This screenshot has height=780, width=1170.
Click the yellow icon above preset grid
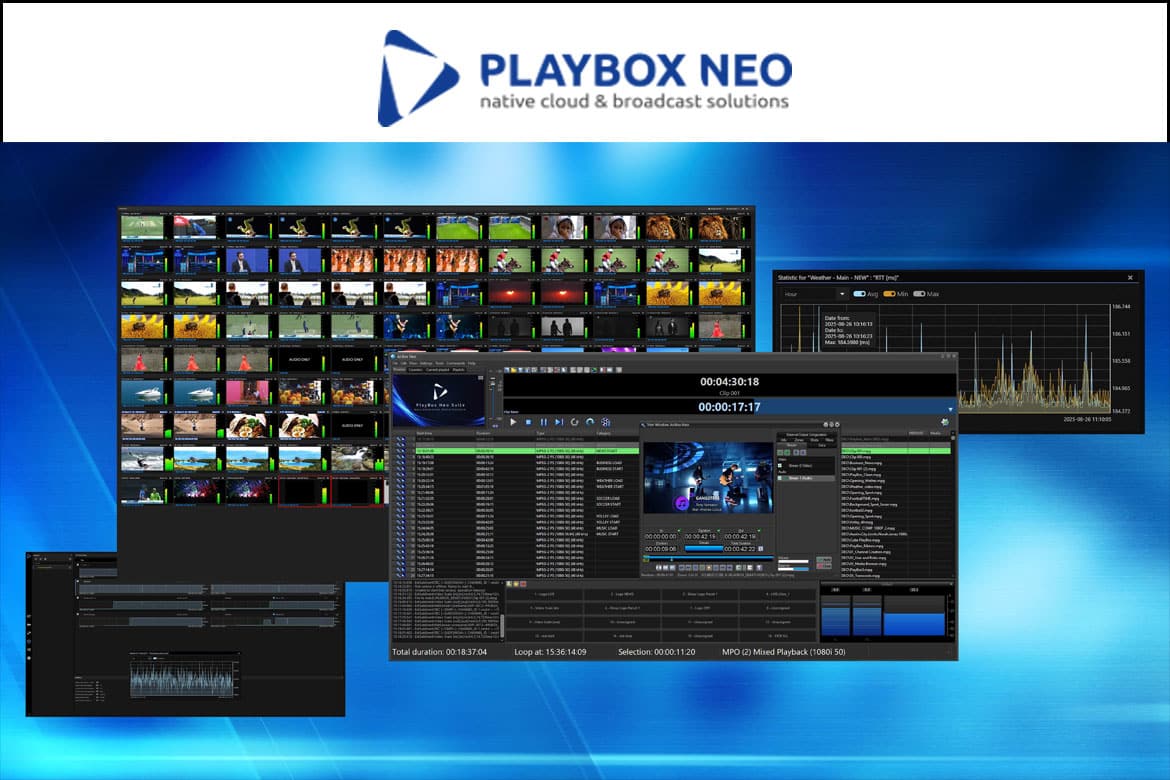[x=516, y=584]
